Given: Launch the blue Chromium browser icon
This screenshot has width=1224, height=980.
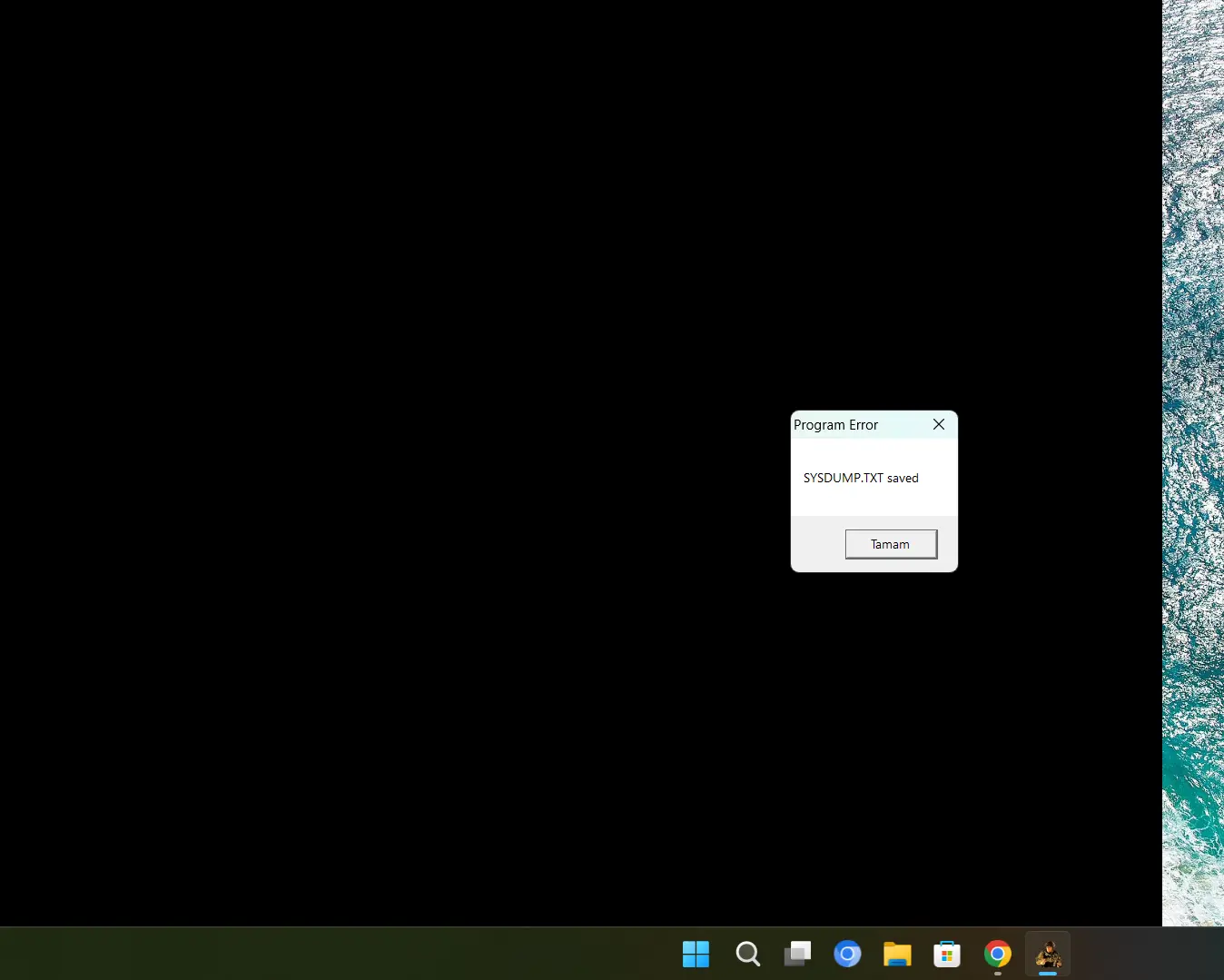Looking at the screenshot, I should click(x=847, y=954).
